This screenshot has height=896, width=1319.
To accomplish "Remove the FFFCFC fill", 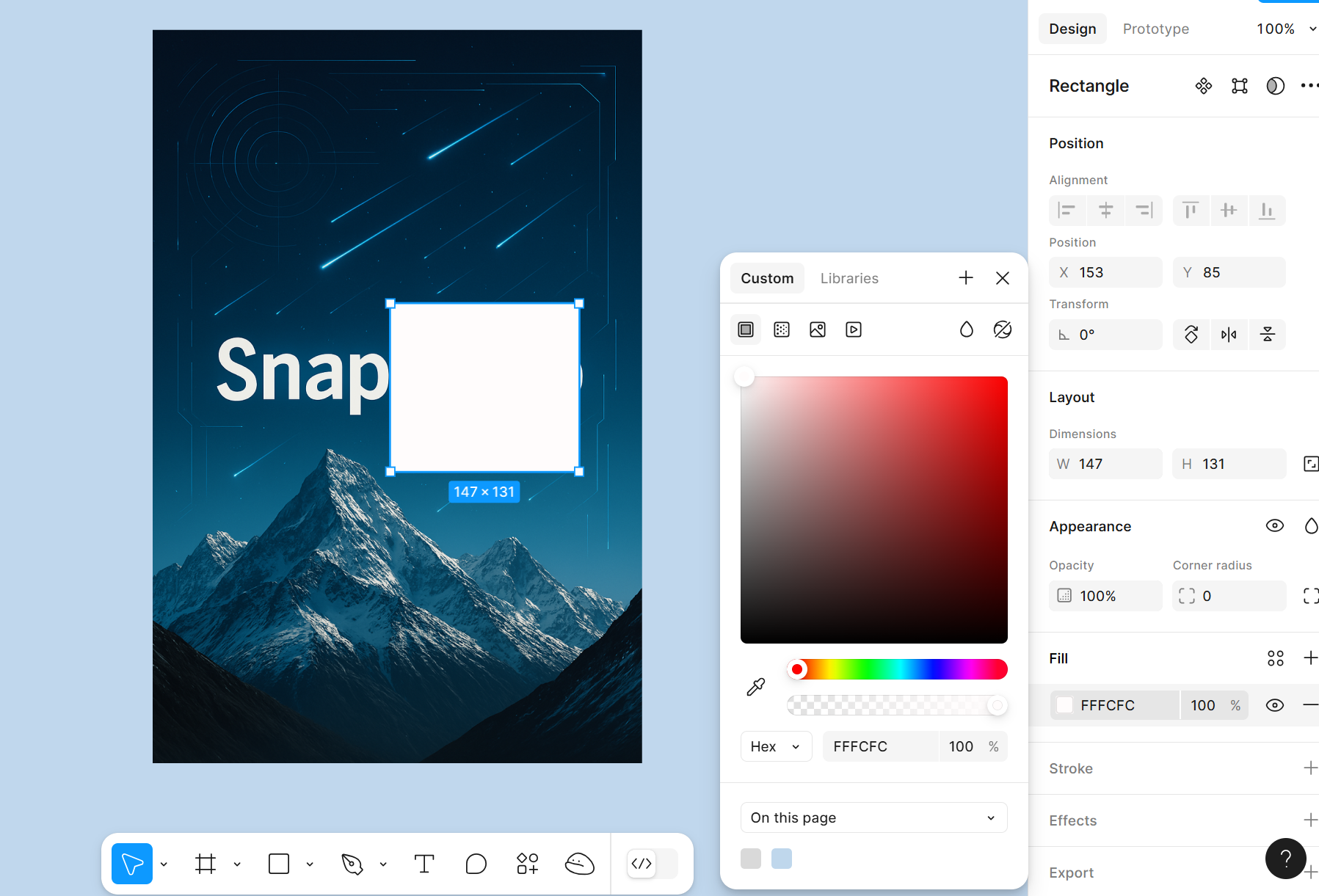I will (1310, 705).
